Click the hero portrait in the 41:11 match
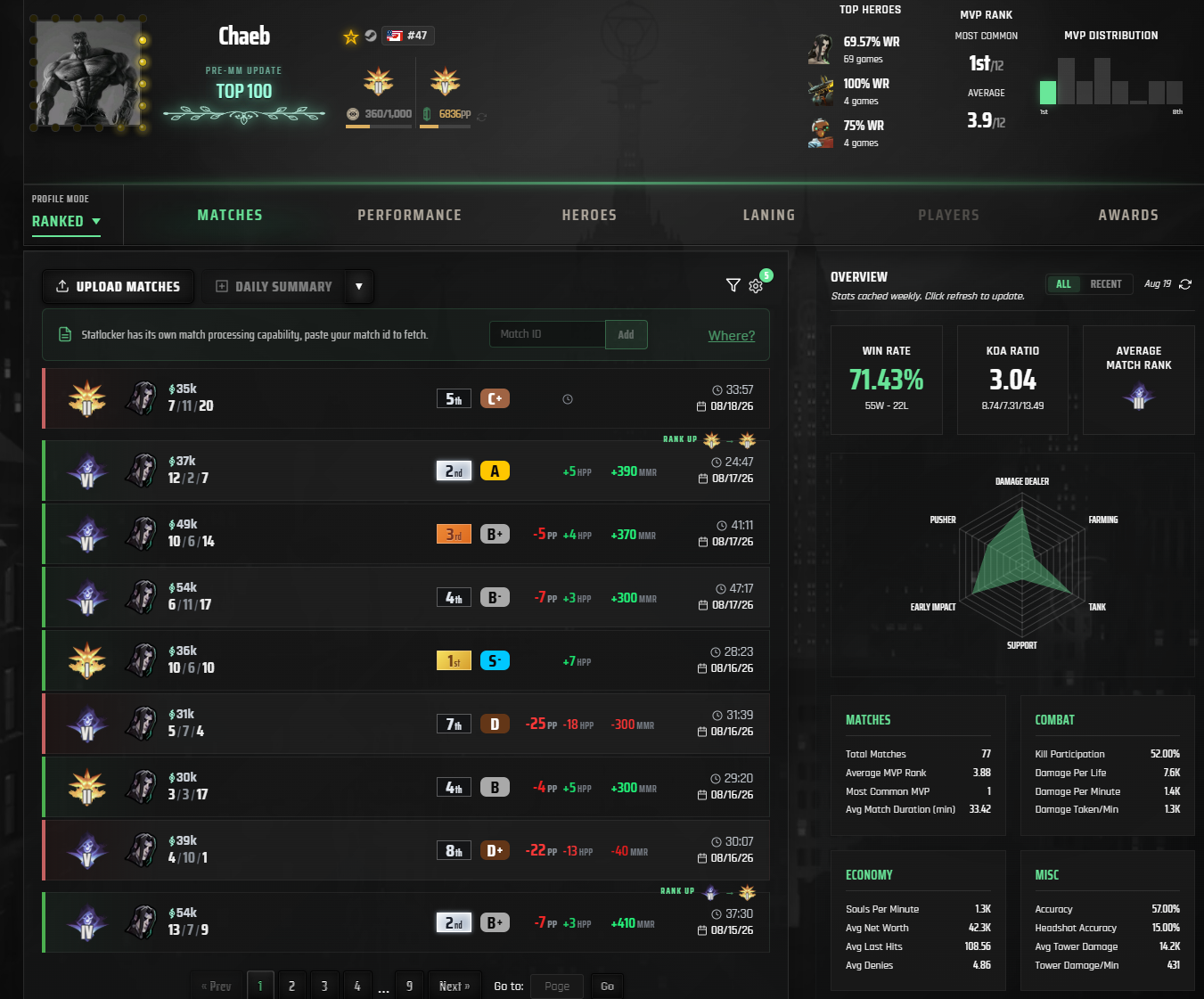 point(141,534)
